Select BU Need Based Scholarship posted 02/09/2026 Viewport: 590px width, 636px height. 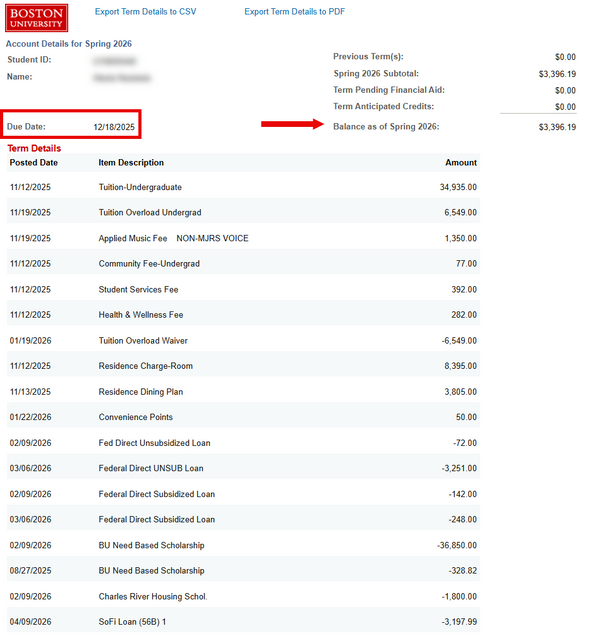pos(151,545)
